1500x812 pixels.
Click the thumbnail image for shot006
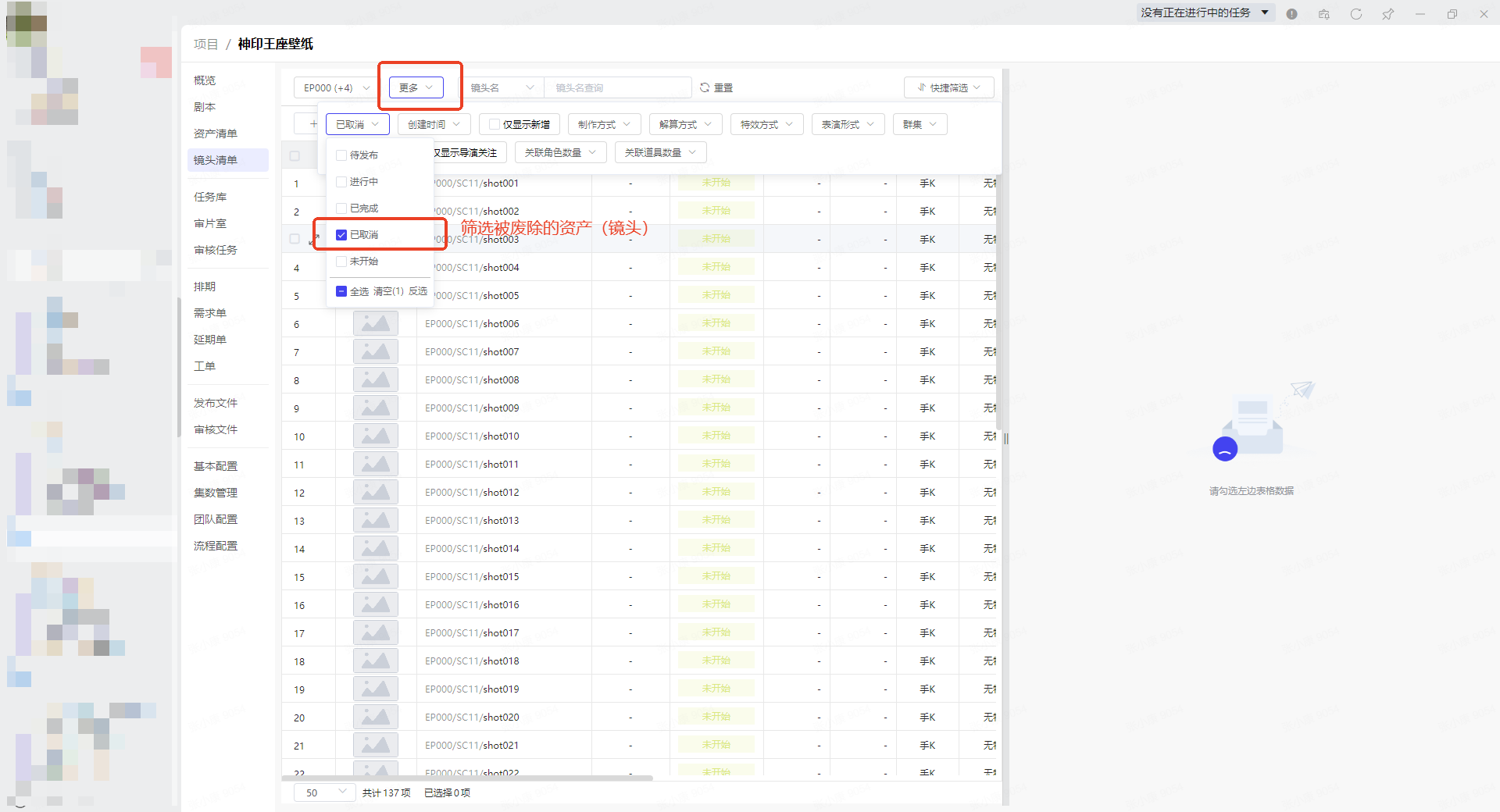(375, 323)
